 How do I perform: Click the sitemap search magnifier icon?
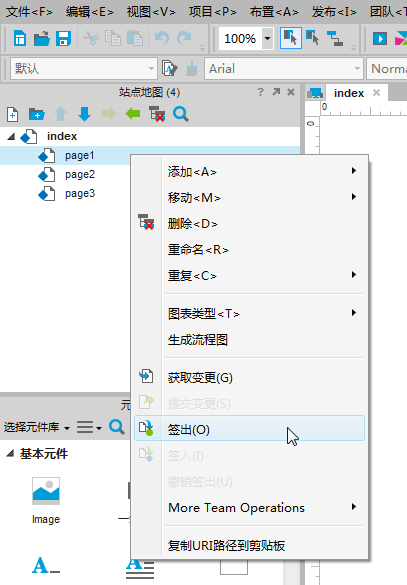(181, 114)
